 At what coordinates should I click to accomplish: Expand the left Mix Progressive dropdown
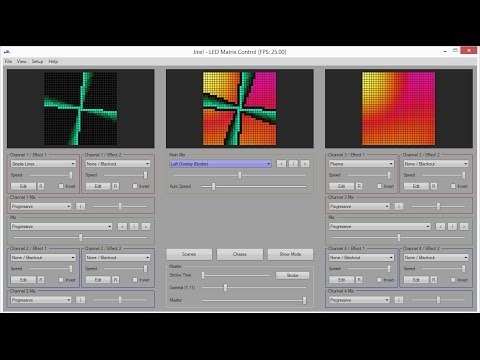tap(61, 227)
